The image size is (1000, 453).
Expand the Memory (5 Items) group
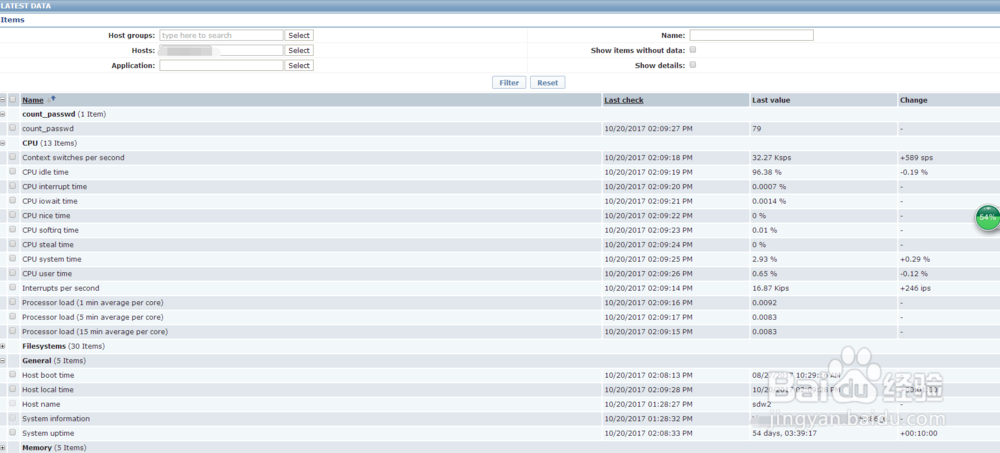(x=3, y=448)
